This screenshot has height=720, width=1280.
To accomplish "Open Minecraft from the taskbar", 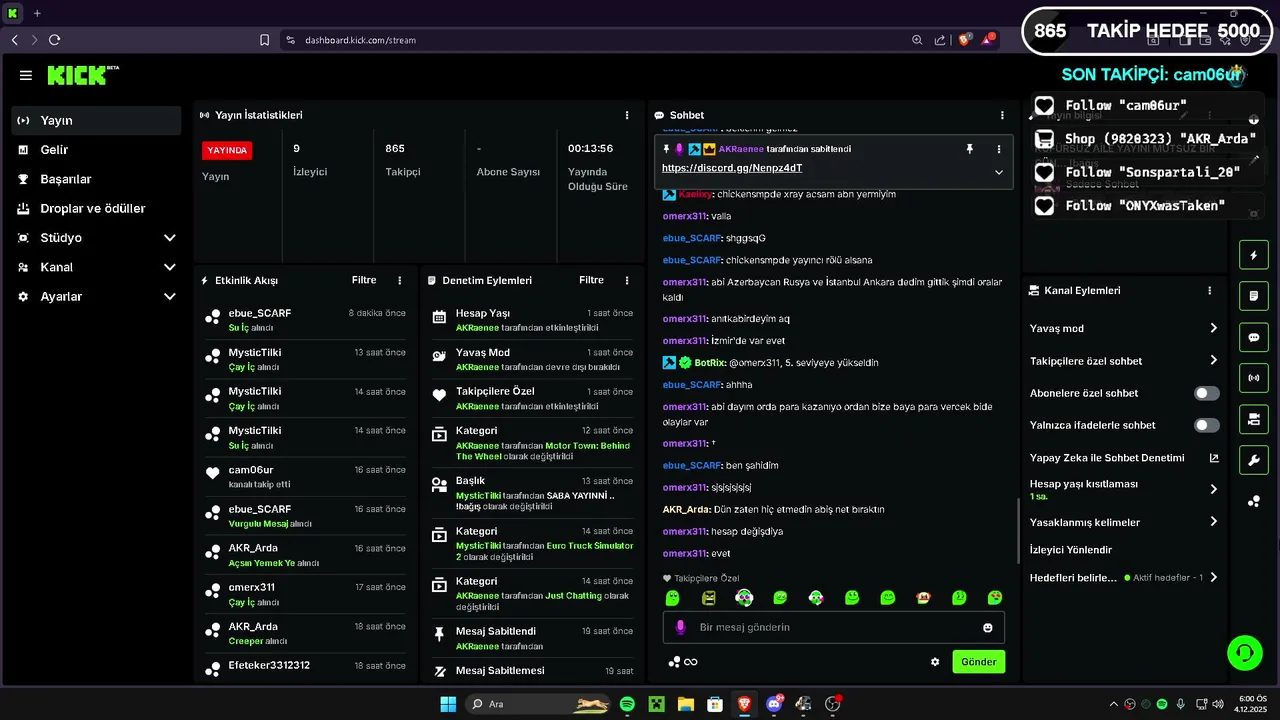I will (x=656, y=704).
